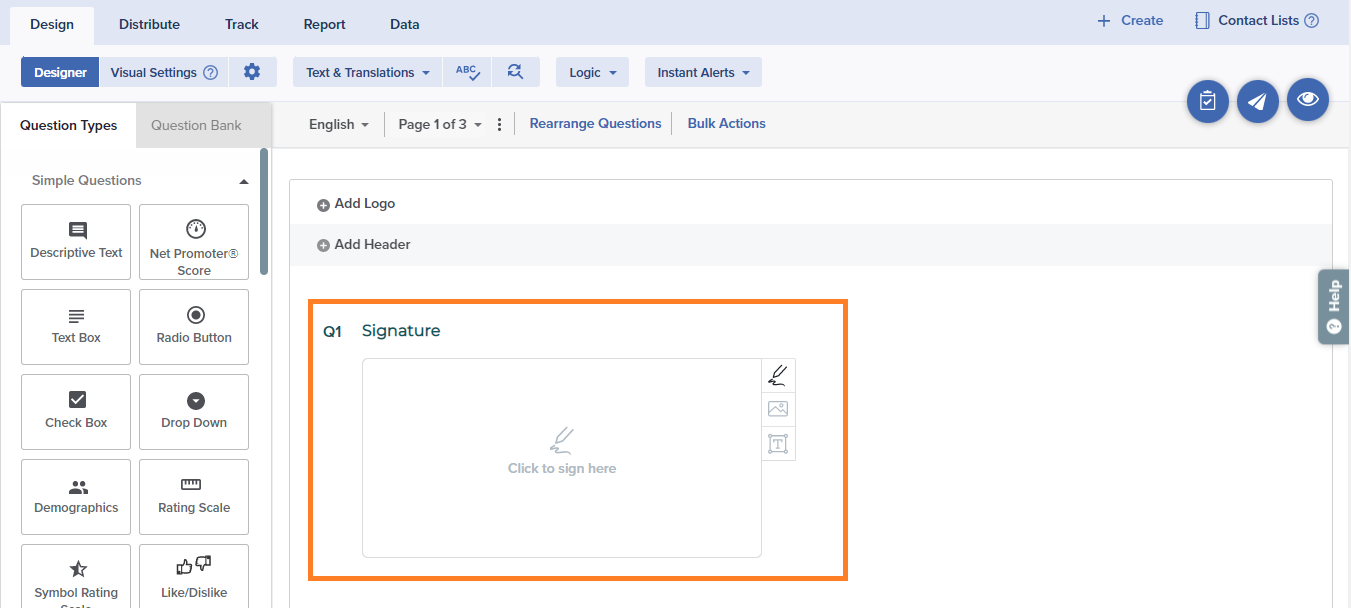Click the Add Logo button
The width and height of the screenshot is (1351, 608).
[356, 204]
